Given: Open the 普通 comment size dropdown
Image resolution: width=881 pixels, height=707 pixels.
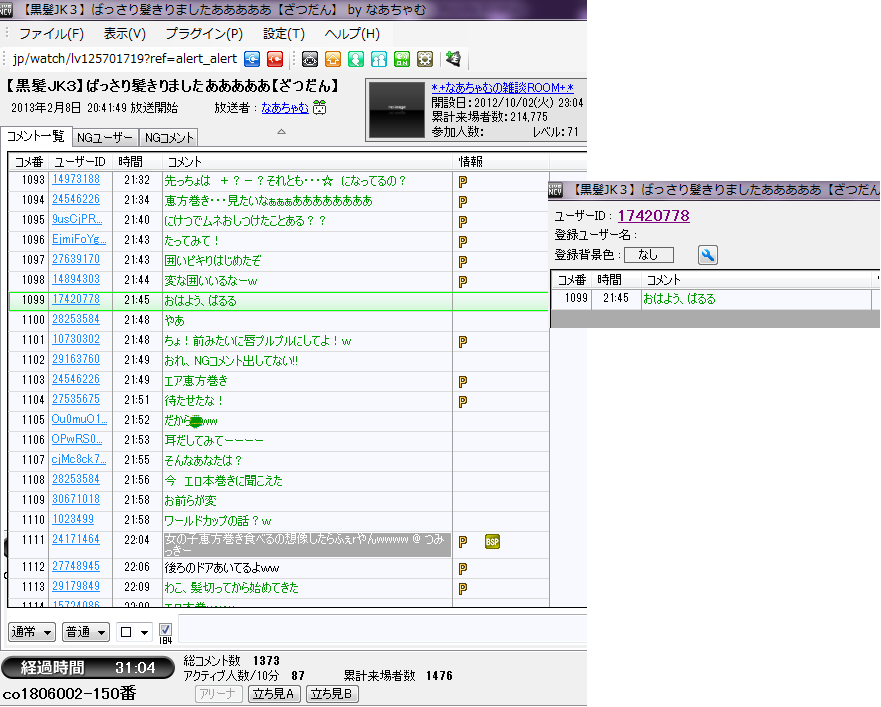Looking at the screenshot, I should [85, 632].
